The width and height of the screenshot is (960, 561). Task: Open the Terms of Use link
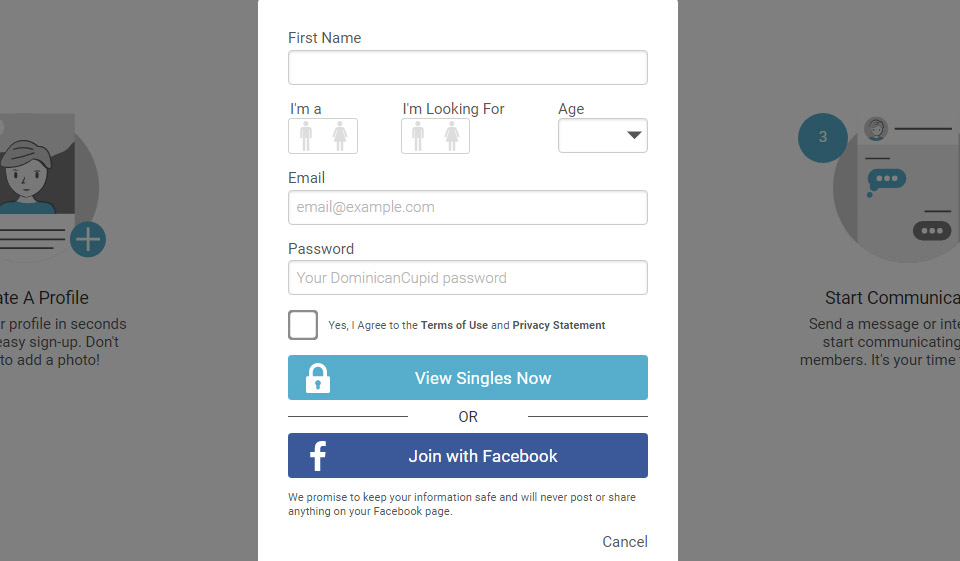pos(454,325)
